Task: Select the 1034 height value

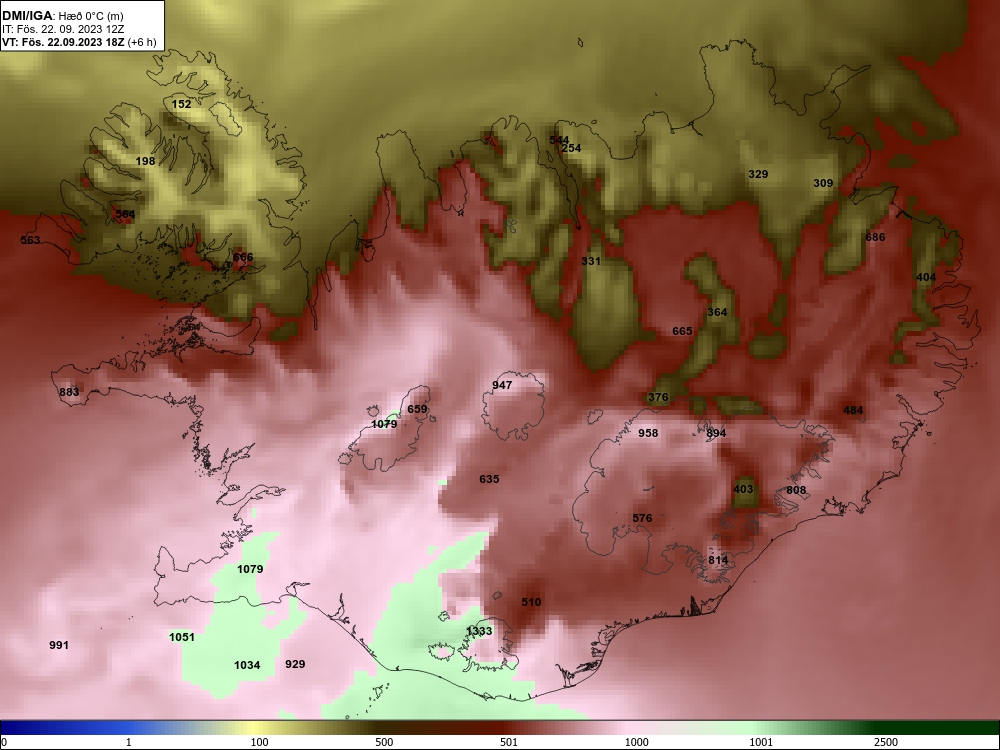Action: pos(247,665)
